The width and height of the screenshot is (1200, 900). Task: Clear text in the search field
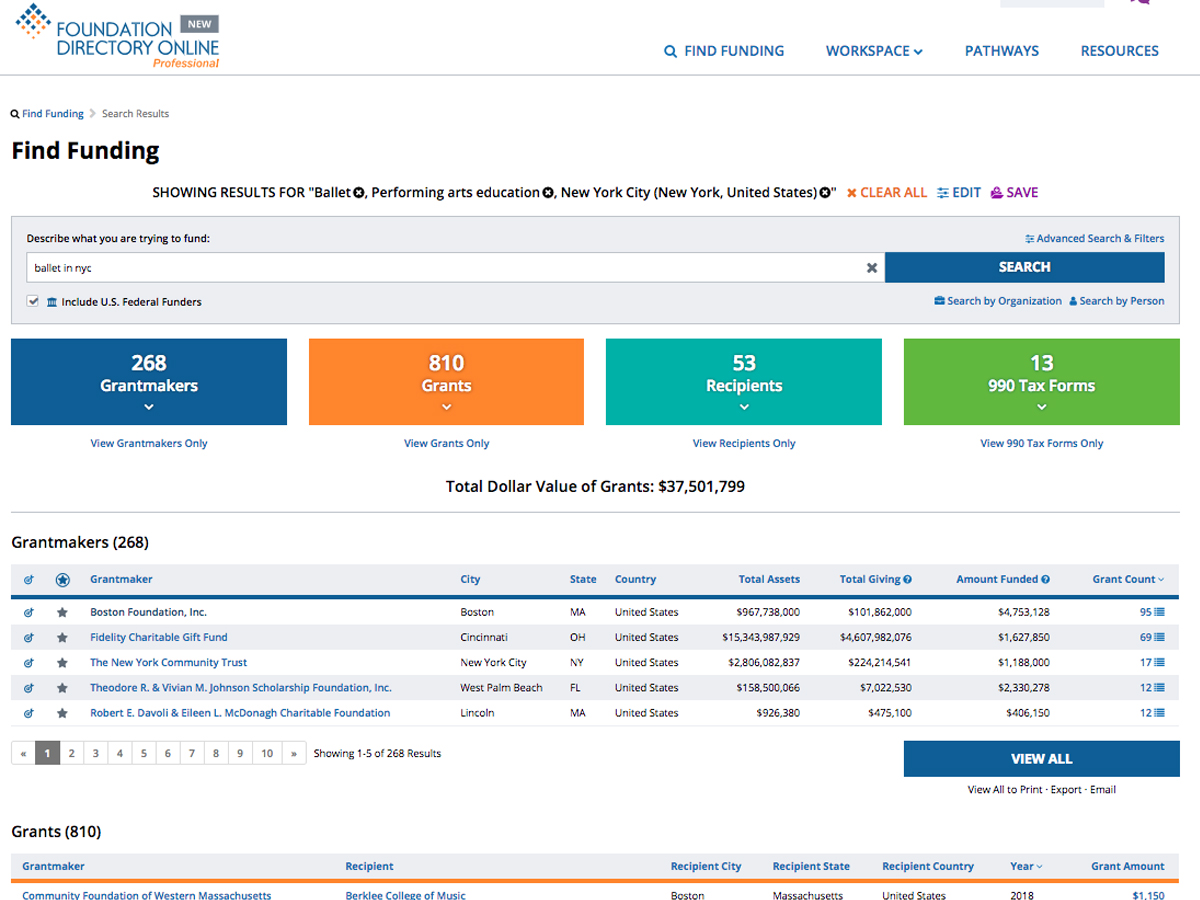(x=871, y=268)
